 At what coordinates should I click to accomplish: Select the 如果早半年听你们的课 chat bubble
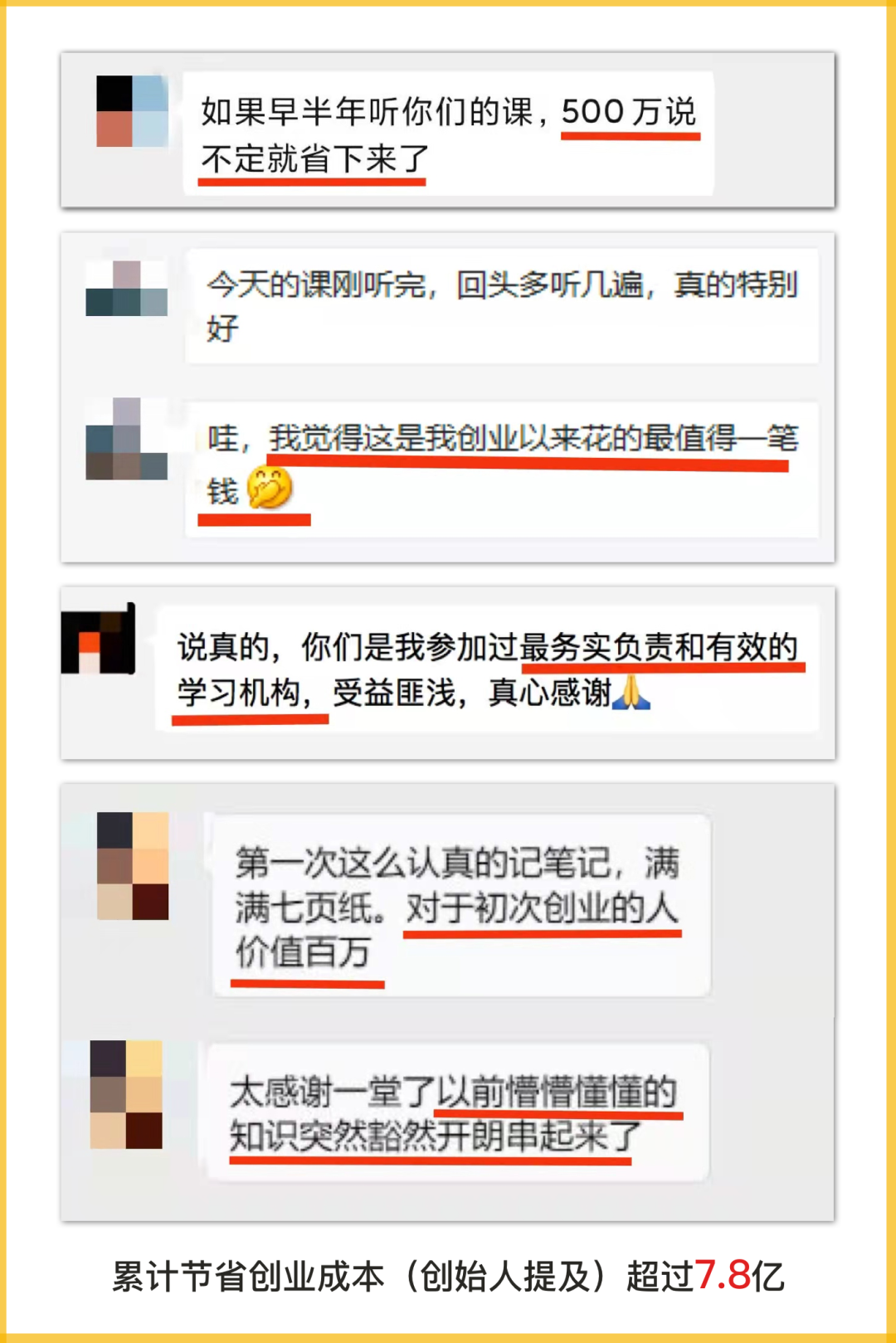coord(448,134)
